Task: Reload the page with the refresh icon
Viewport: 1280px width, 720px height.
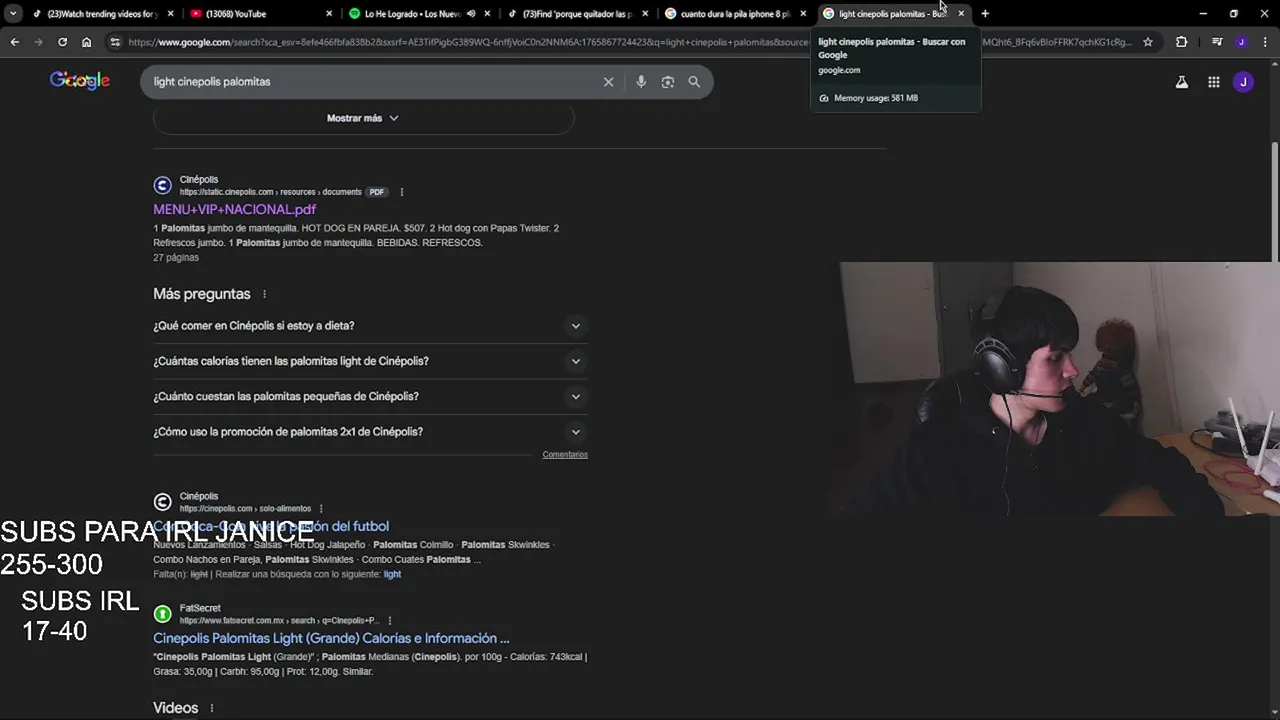Action: coord(62,42)
